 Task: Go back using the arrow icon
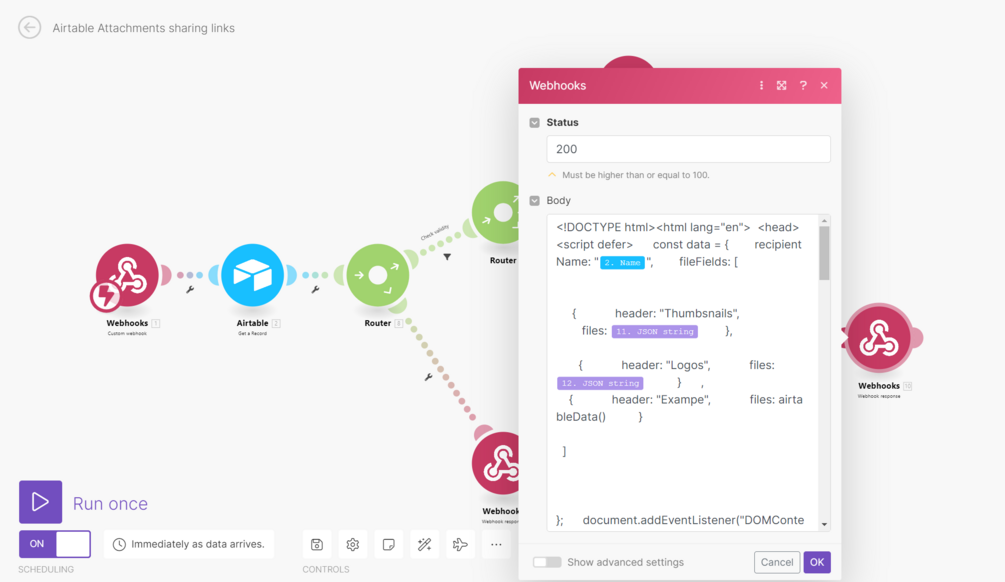[x=29, y=28]
